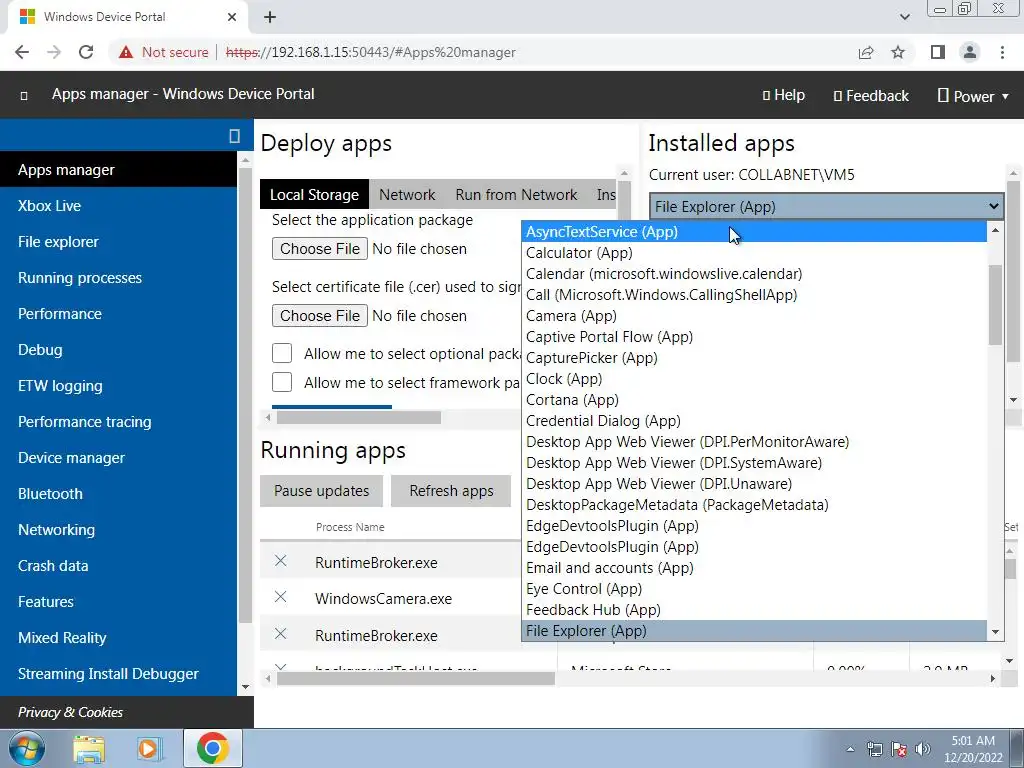This screenshot has width=1024, height=768.
Task: Click the network tray icon
Action: click(x=874, y=750)
